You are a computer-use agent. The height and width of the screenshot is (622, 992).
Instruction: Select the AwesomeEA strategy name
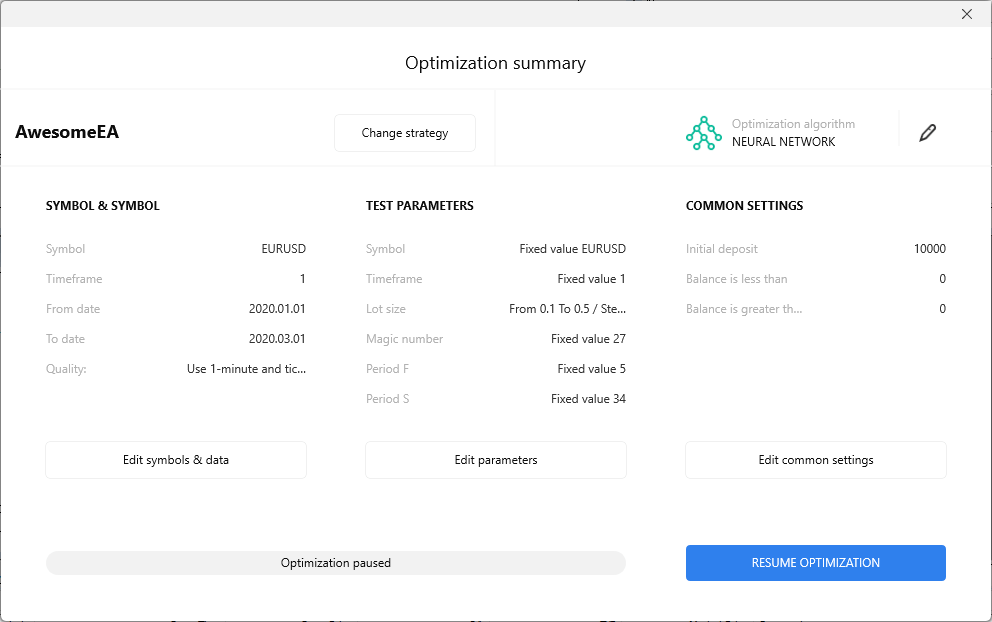pyautogui.click(x=67, y=132)
